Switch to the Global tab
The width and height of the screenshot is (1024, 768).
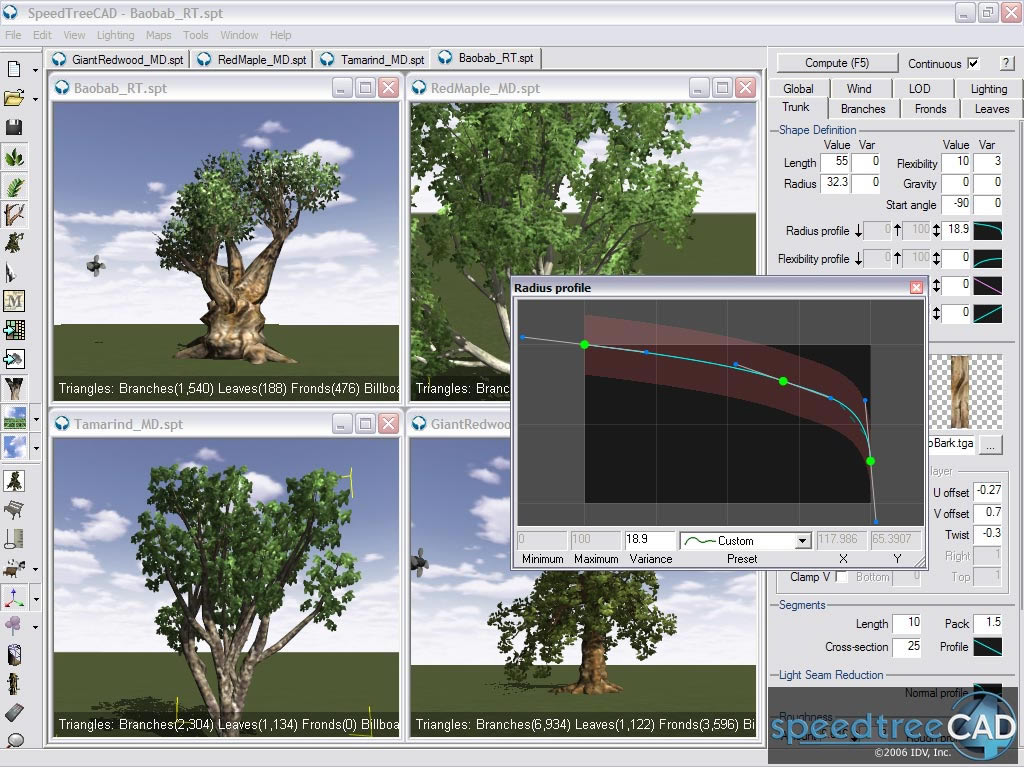coord(798,89)
